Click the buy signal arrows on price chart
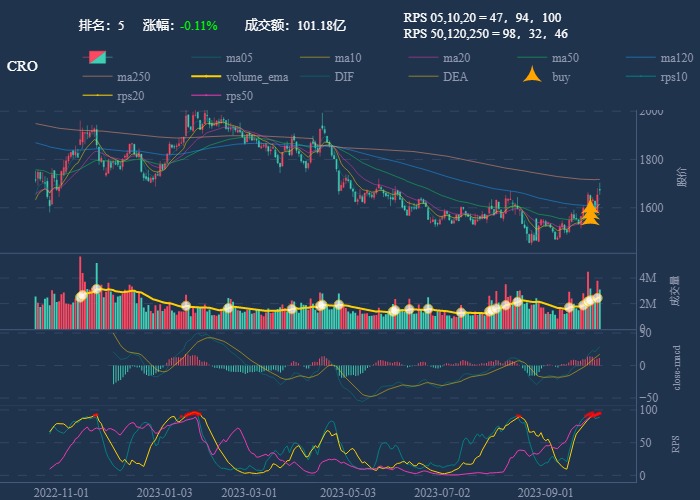This screenshot has height=500, width=700. [x=590, y=212]
